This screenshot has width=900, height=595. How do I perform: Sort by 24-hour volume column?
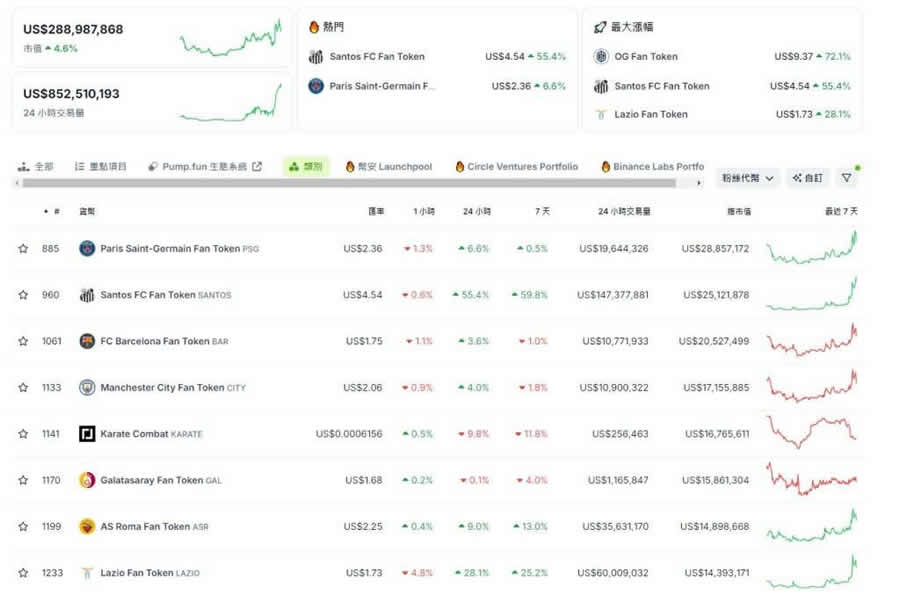[x=624, y=212]
